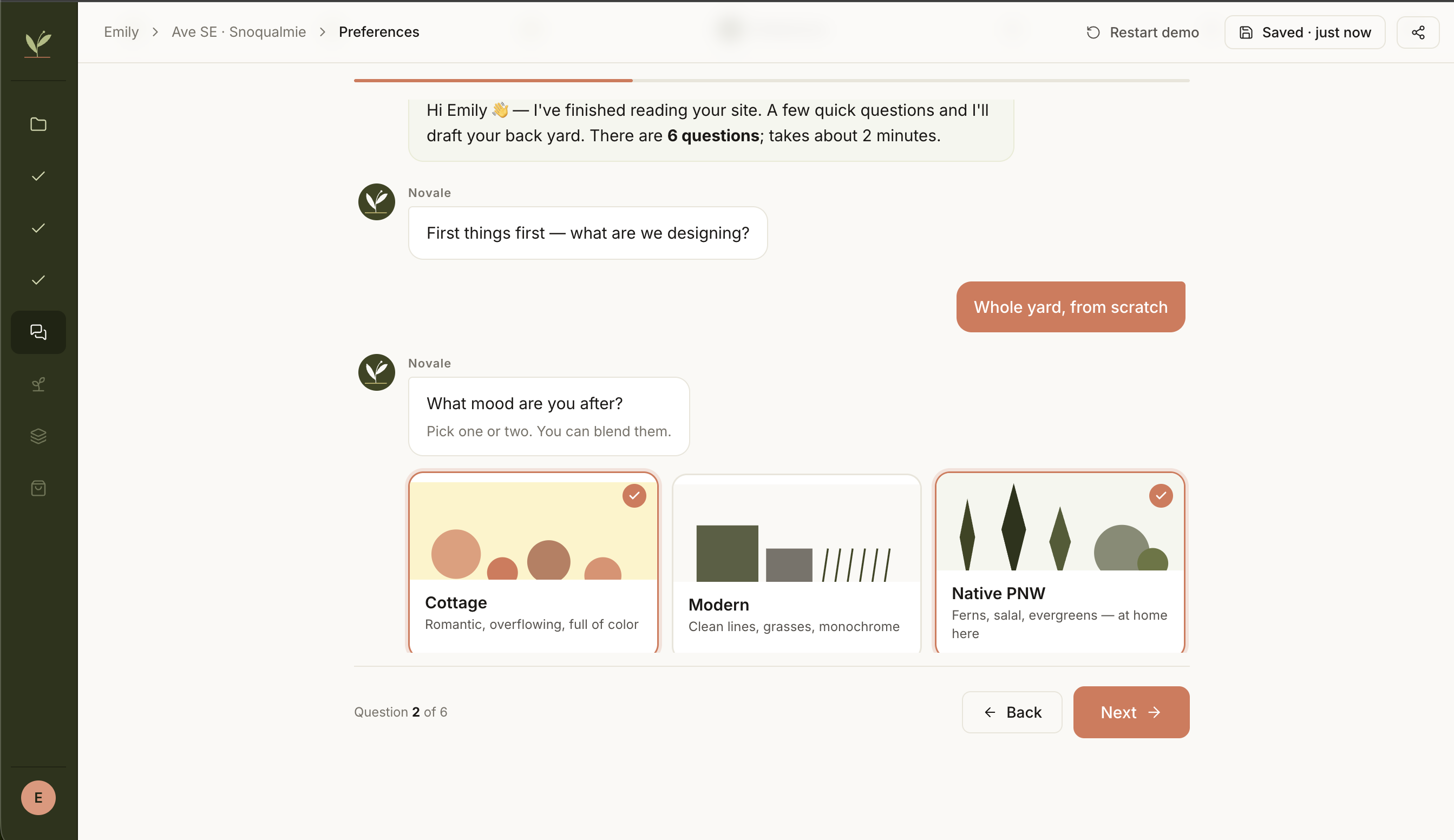Open the Novale leaf logo home
This screenshot has height=840, width=1454.
click(x=38, y=43)
